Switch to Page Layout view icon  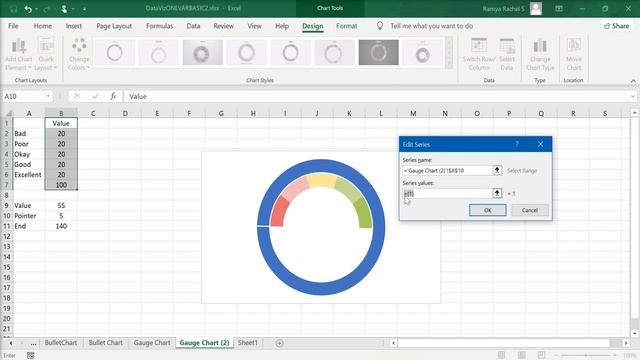pos(521,355)
